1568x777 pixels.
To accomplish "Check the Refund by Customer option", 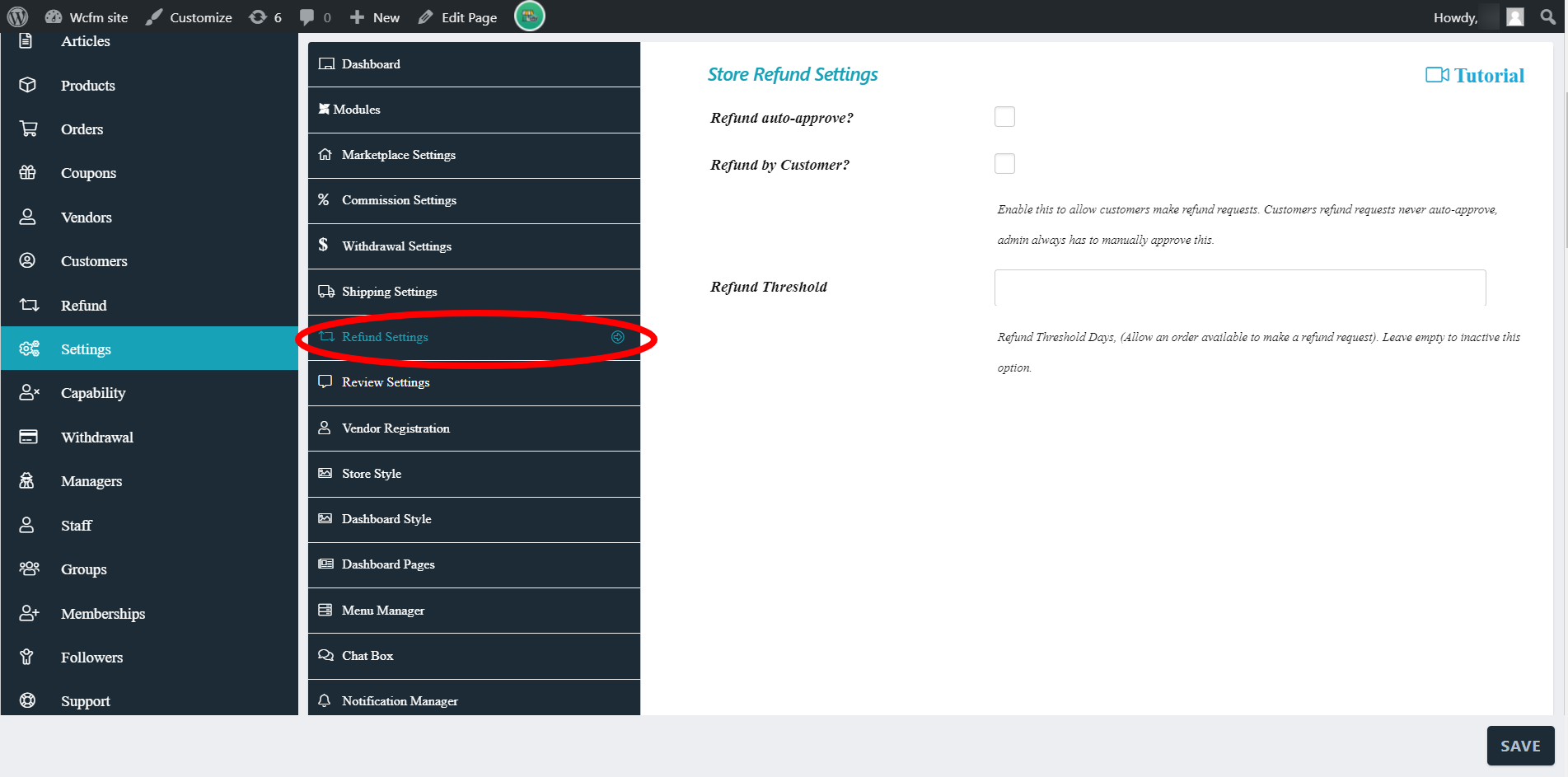I will pyautogui.click(x=1004, y=163).
